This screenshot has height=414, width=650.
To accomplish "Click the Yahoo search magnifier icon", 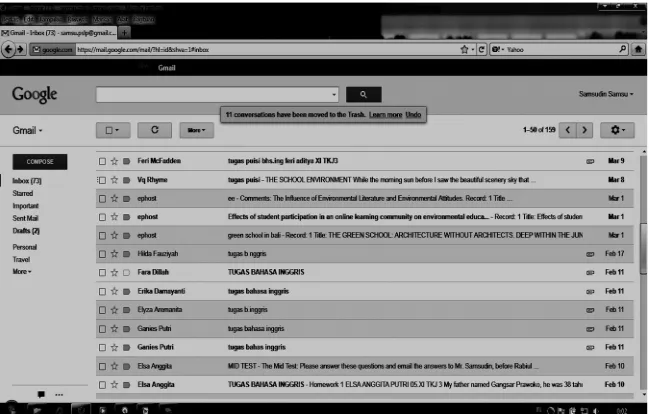I will point(622,49).
